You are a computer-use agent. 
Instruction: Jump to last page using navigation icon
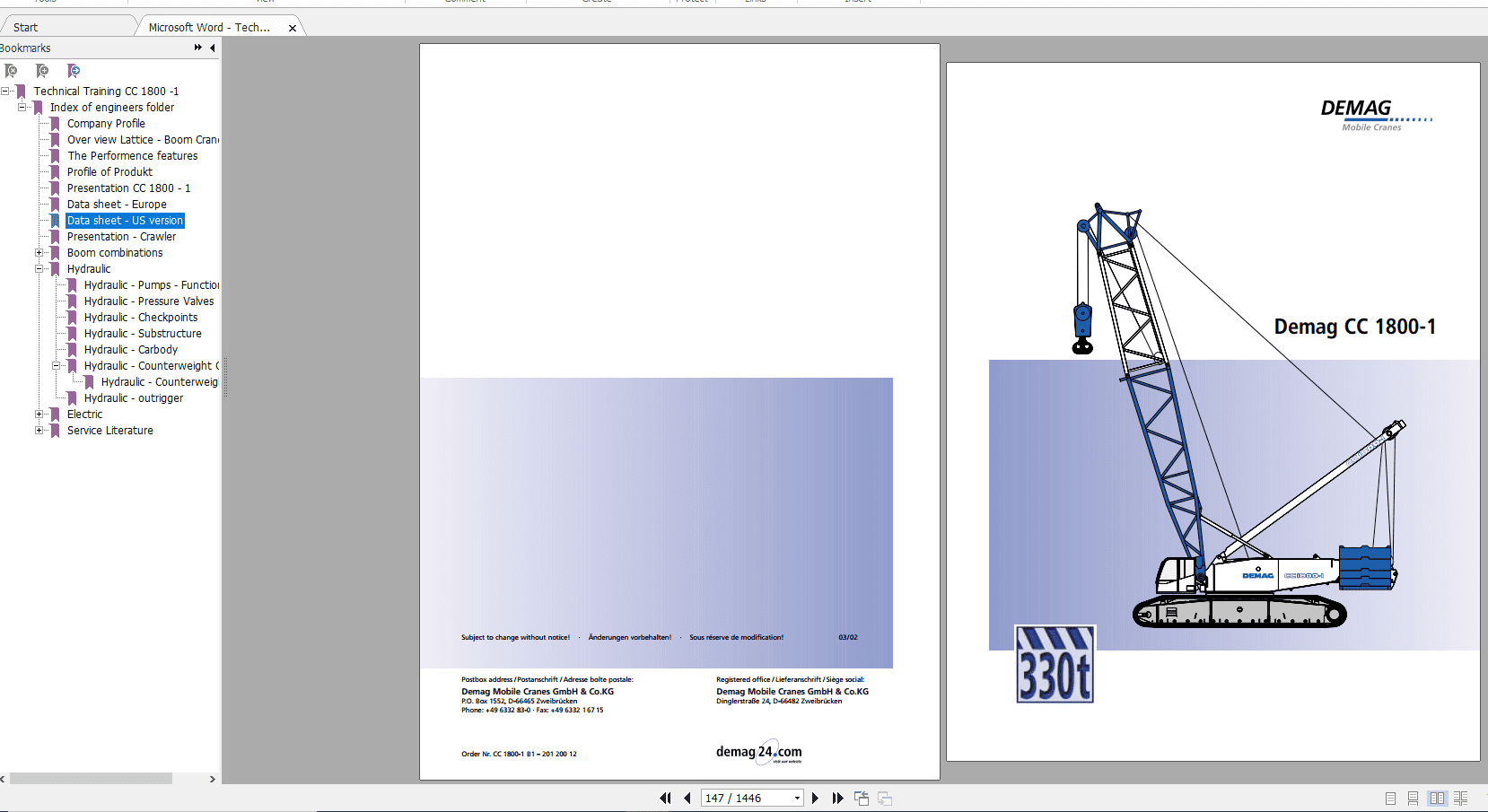pos(837,798)
